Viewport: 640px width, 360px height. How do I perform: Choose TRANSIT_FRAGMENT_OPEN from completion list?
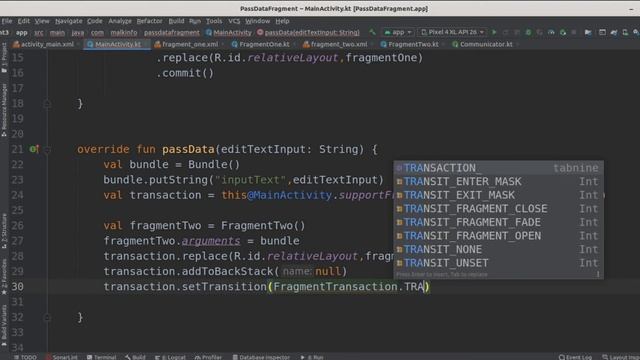point(498,236)
